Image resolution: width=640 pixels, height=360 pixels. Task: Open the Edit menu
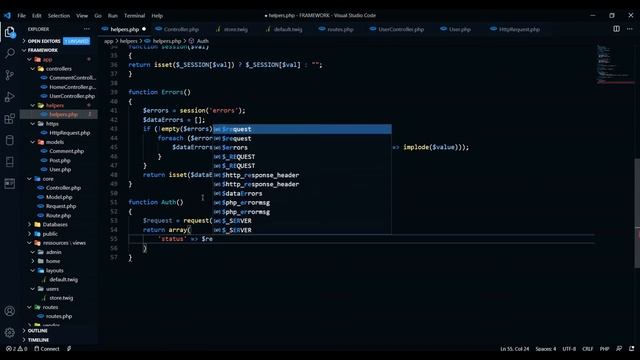pos(37,16)
